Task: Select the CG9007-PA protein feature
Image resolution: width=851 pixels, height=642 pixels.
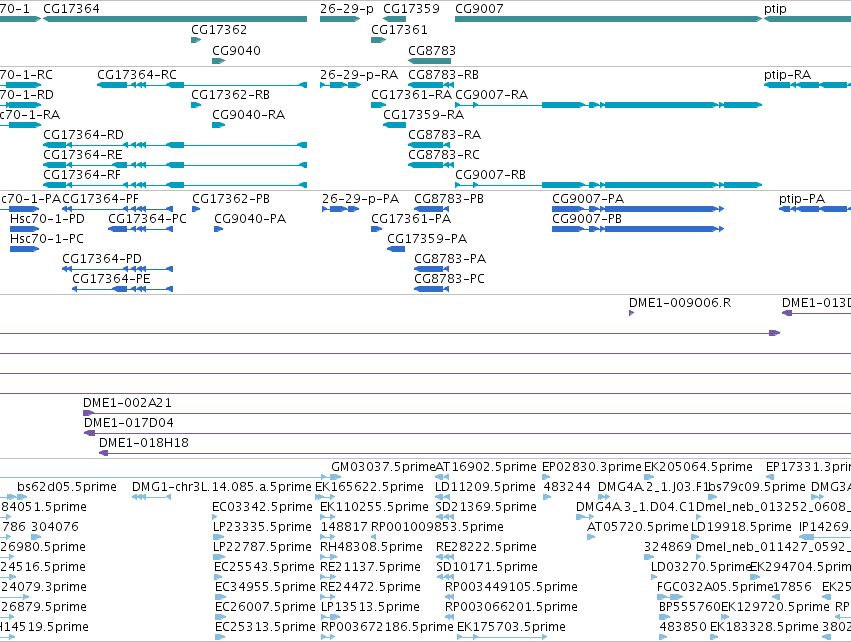Action: click(x=638, y=209)
